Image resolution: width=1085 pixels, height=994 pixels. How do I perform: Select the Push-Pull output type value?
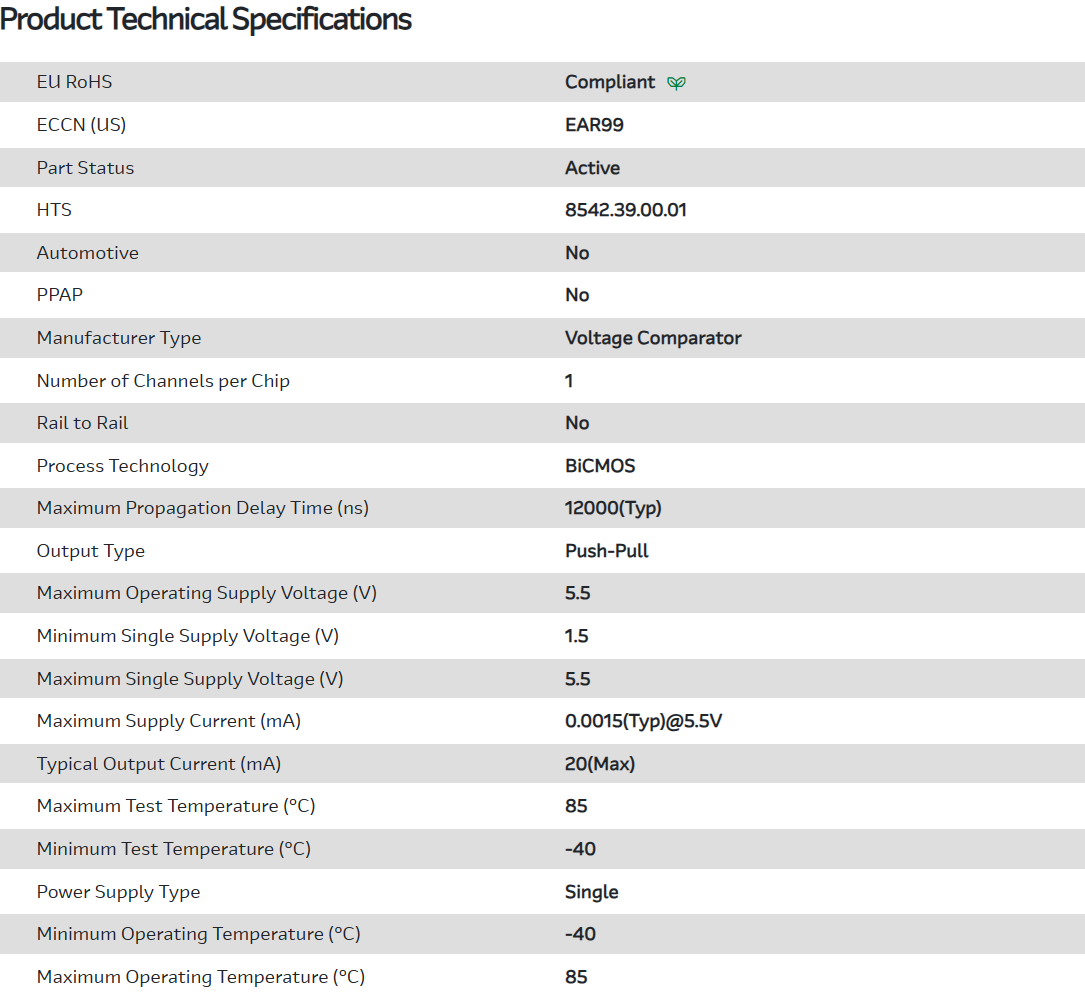pos(606,551)
